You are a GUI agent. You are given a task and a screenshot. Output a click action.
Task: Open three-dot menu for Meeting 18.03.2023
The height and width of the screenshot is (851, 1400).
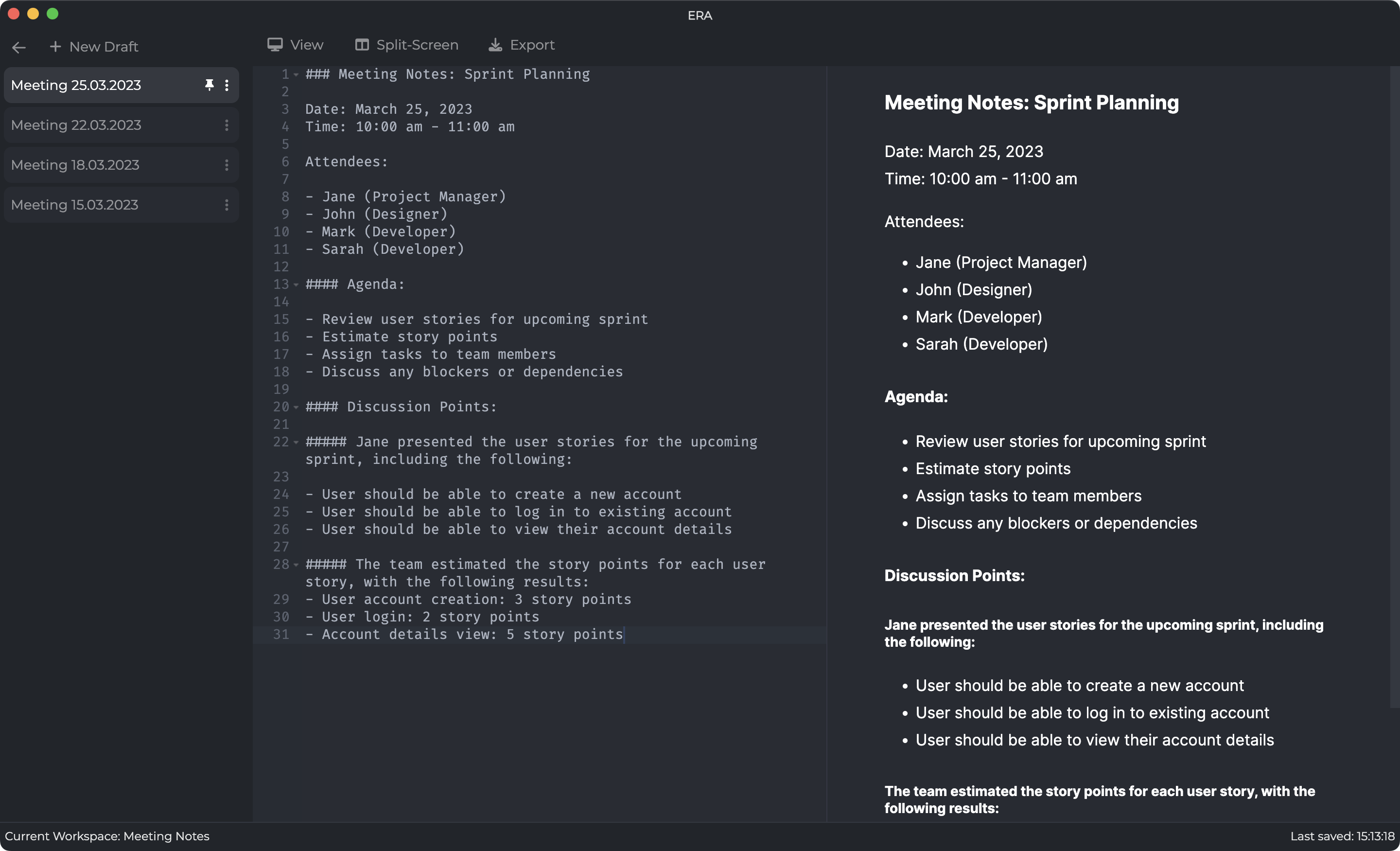tap(227, 165)
